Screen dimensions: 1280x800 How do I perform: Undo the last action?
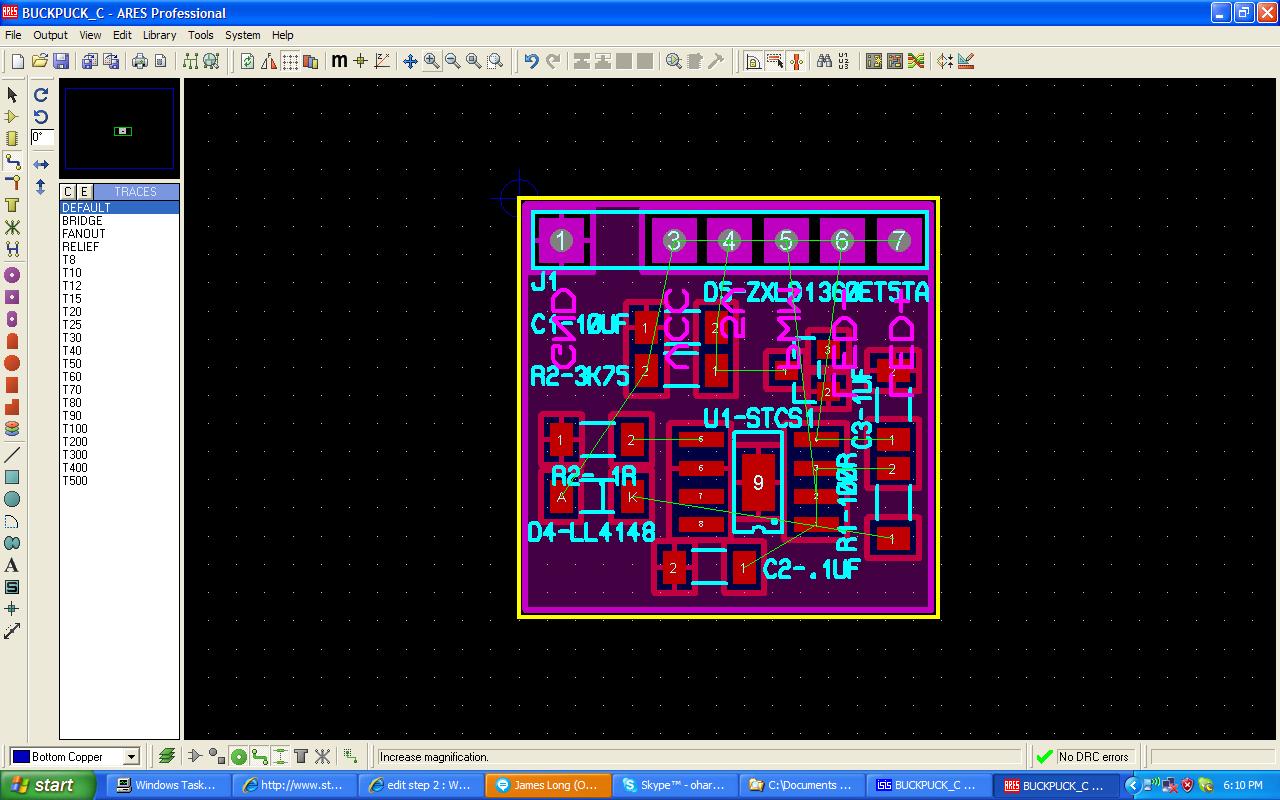pos(531,61)
